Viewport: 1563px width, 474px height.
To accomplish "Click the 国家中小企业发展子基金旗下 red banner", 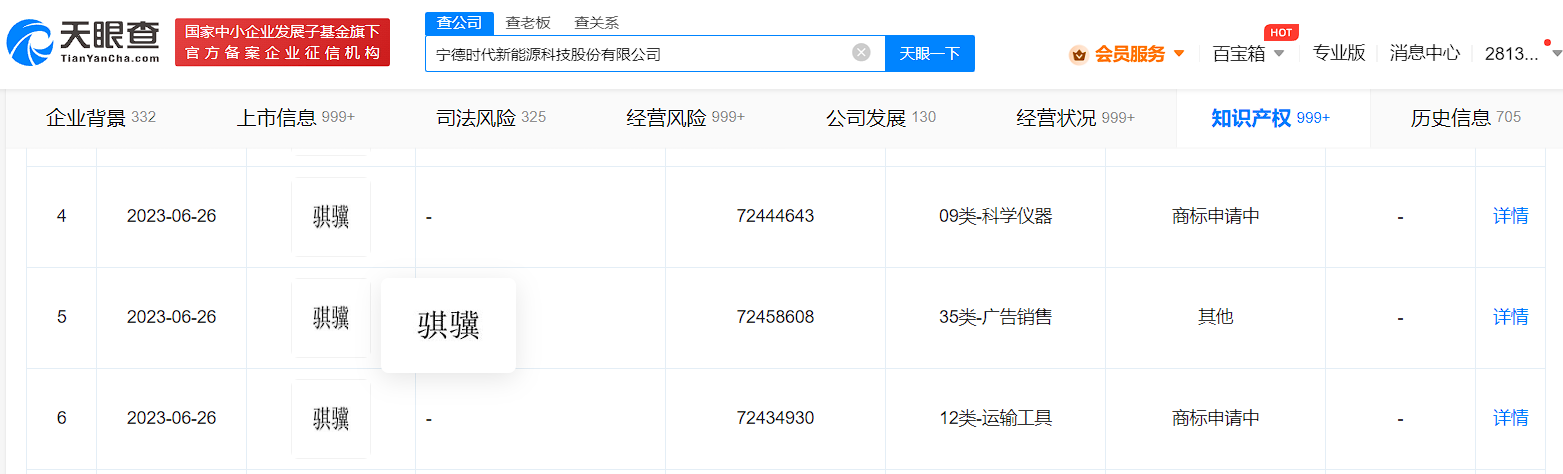I will (x=282, y=43).
